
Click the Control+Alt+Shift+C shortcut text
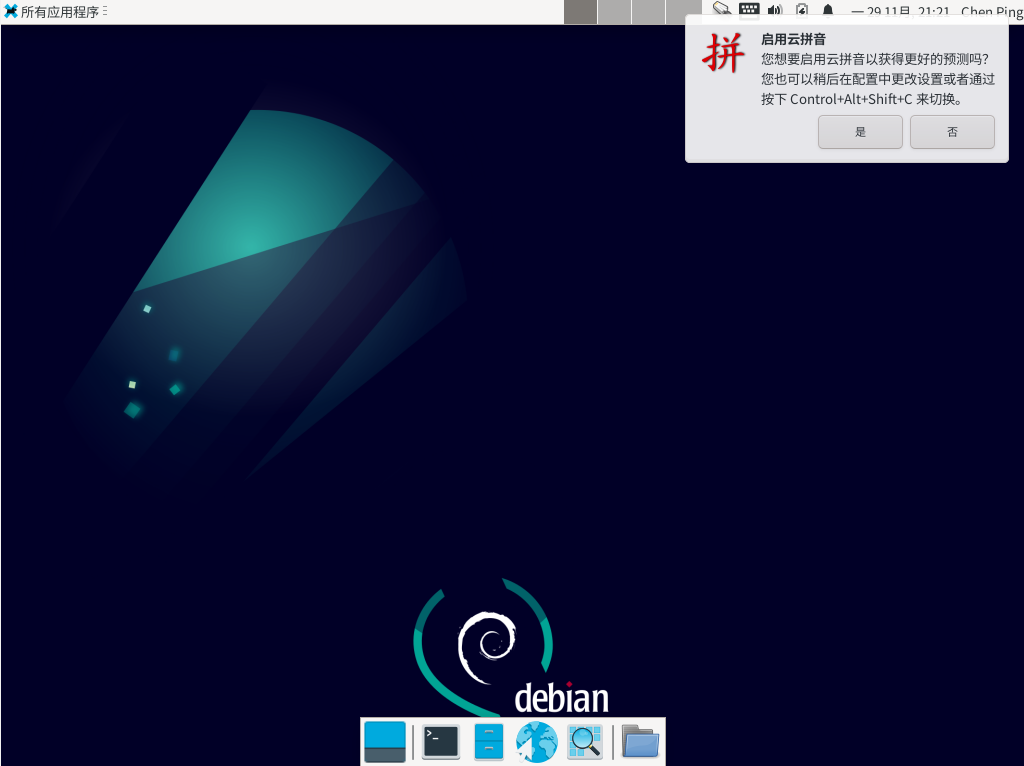(851, 99)
